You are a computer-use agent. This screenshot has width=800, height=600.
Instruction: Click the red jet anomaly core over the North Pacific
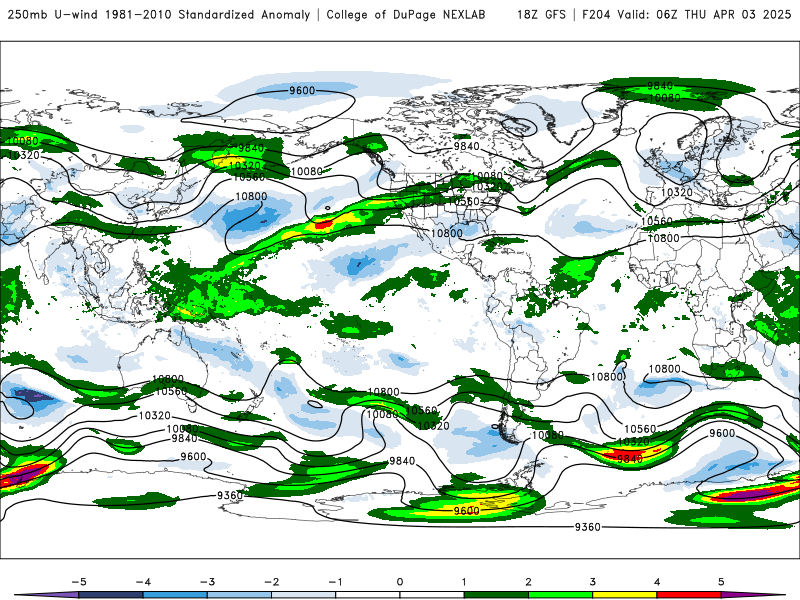click(x=323, y=223)
